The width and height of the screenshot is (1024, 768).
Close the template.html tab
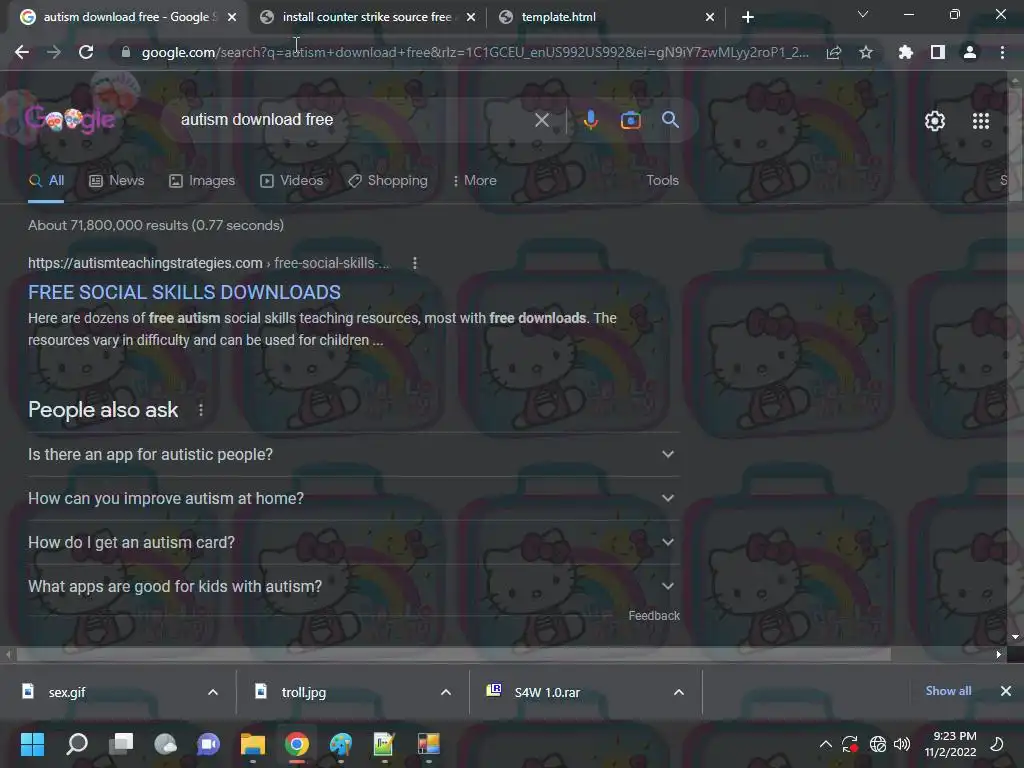710,17
